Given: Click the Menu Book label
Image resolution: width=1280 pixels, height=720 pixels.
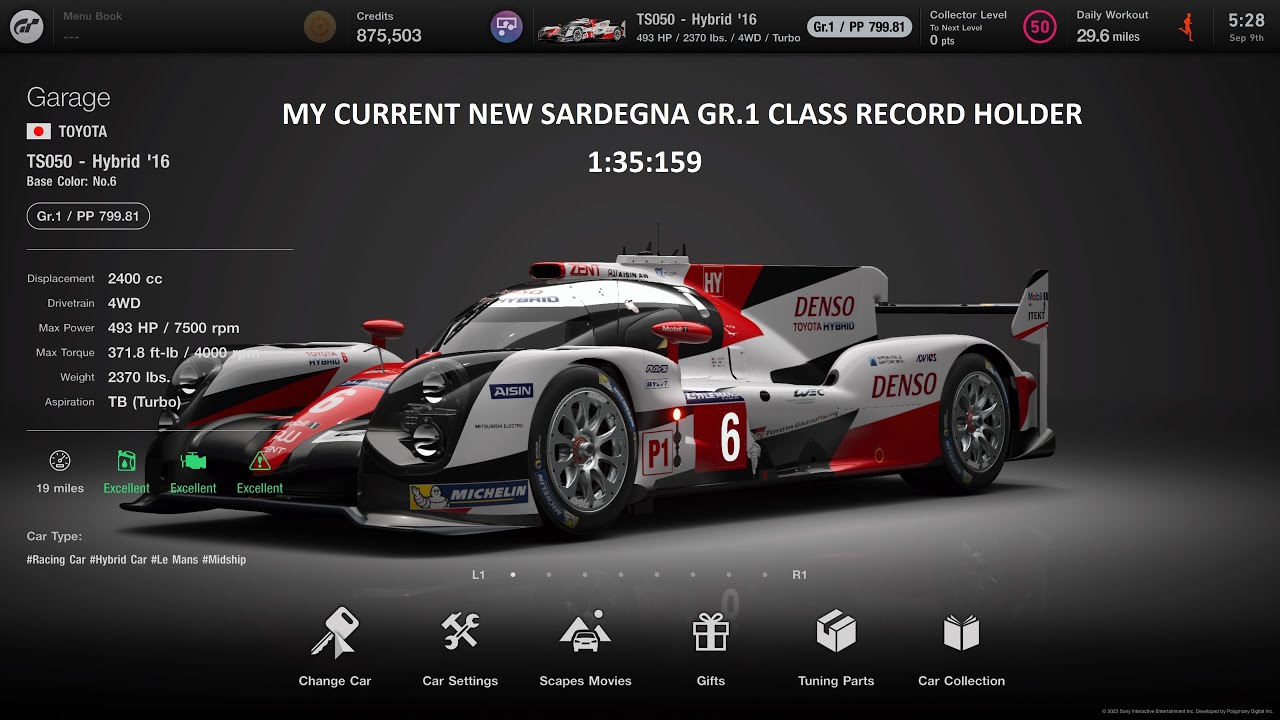Looking at the screenshot, I should (x=92, y=16).
